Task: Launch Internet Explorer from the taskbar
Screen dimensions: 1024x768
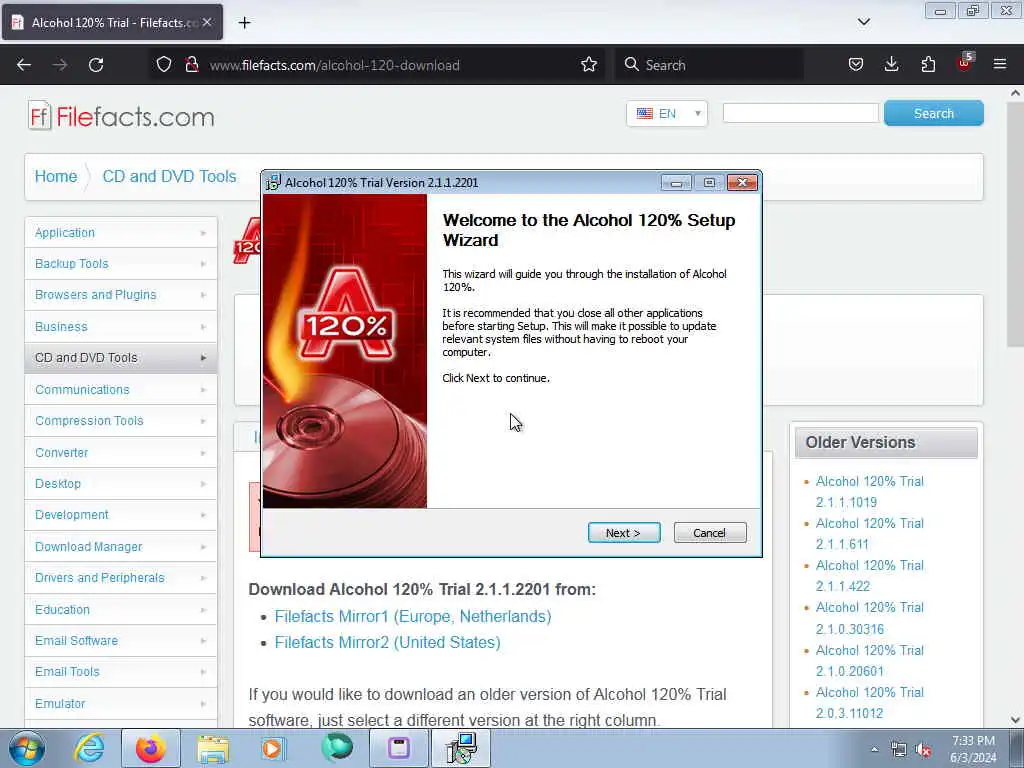Action: [x=89, y=748]
